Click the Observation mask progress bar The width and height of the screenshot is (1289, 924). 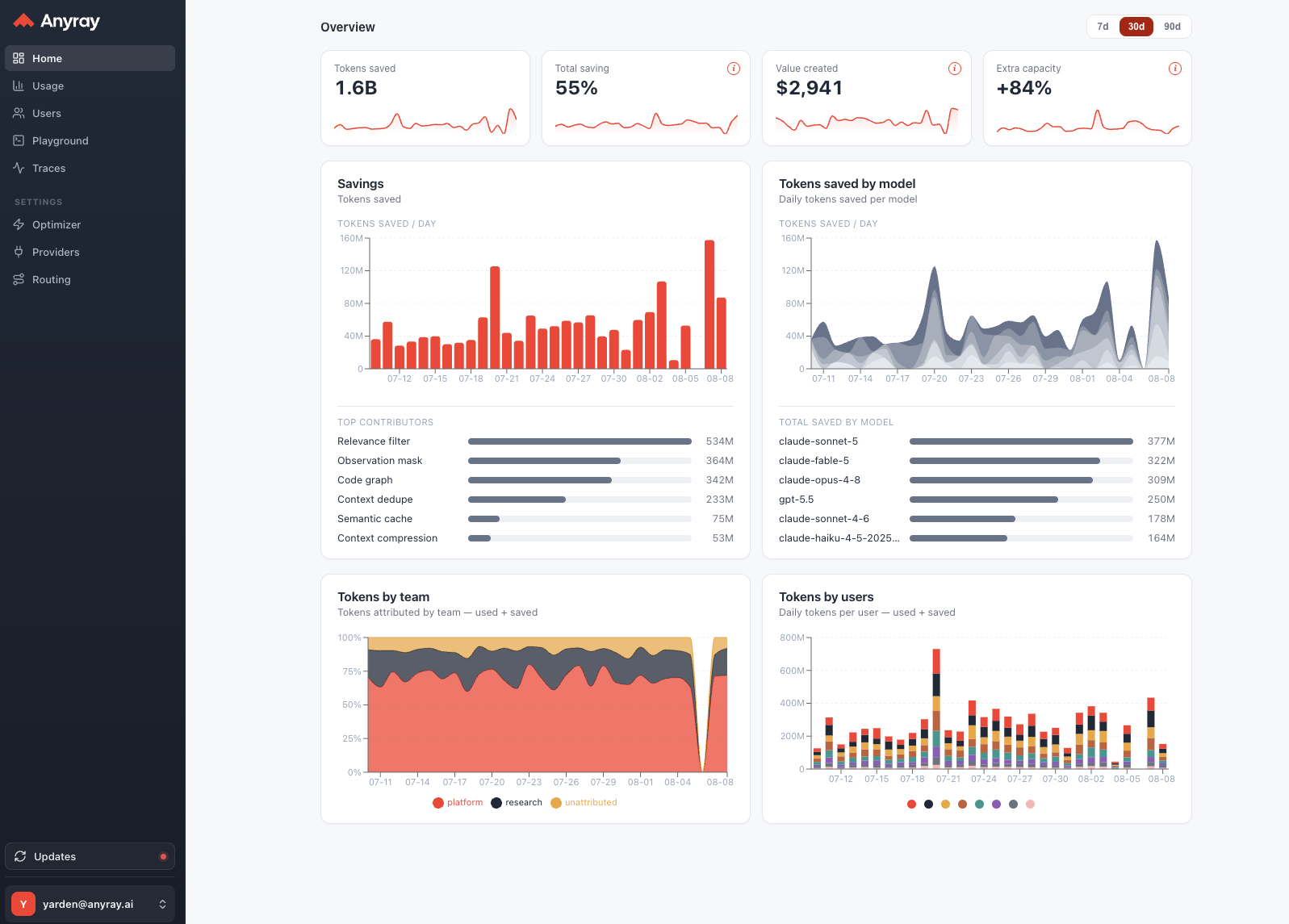click(x=580, y=461)
